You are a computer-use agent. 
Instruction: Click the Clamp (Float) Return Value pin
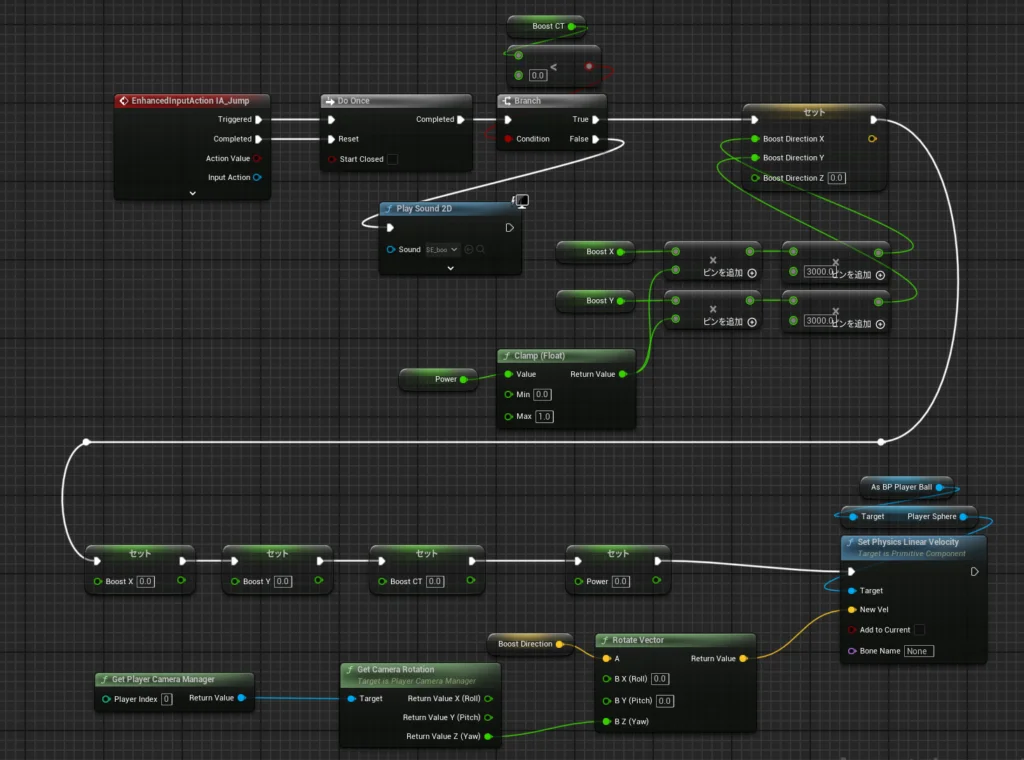[623, 374]
